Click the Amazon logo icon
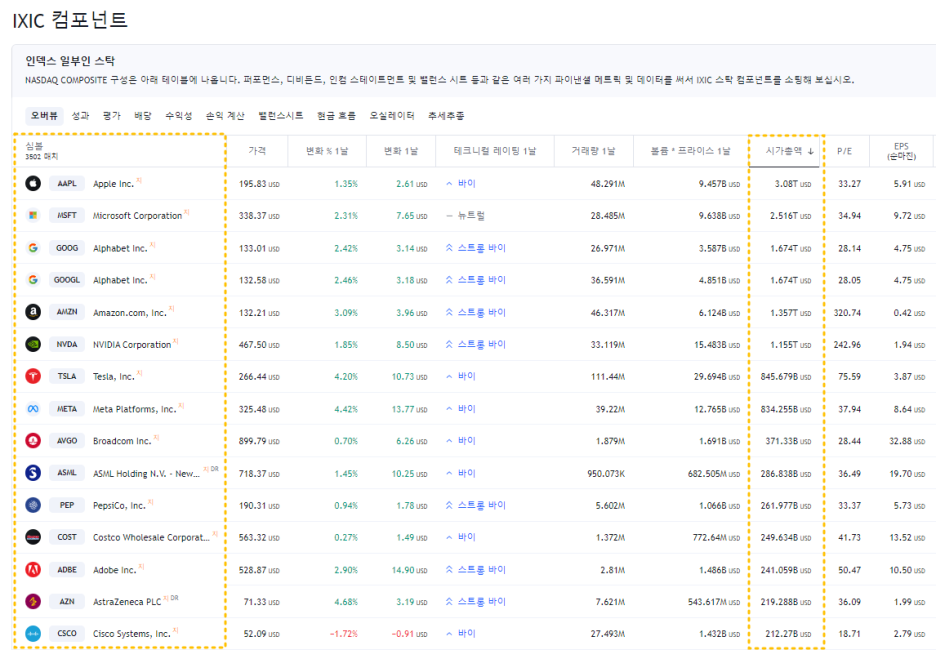 click(x=33, y=312)
